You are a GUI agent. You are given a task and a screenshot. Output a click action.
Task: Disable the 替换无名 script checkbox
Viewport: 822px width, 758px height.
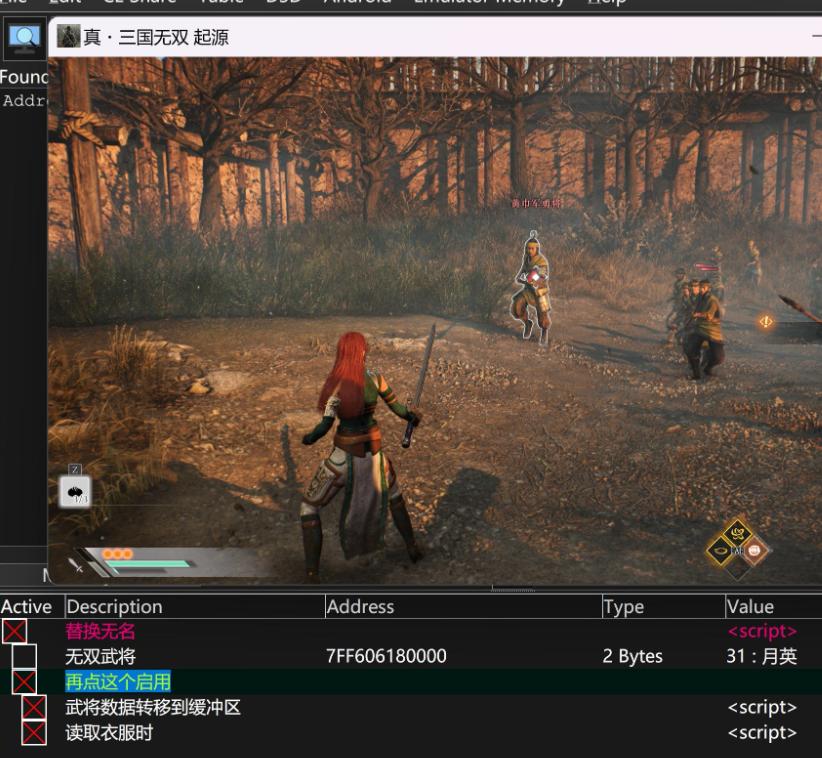(14, 631)
